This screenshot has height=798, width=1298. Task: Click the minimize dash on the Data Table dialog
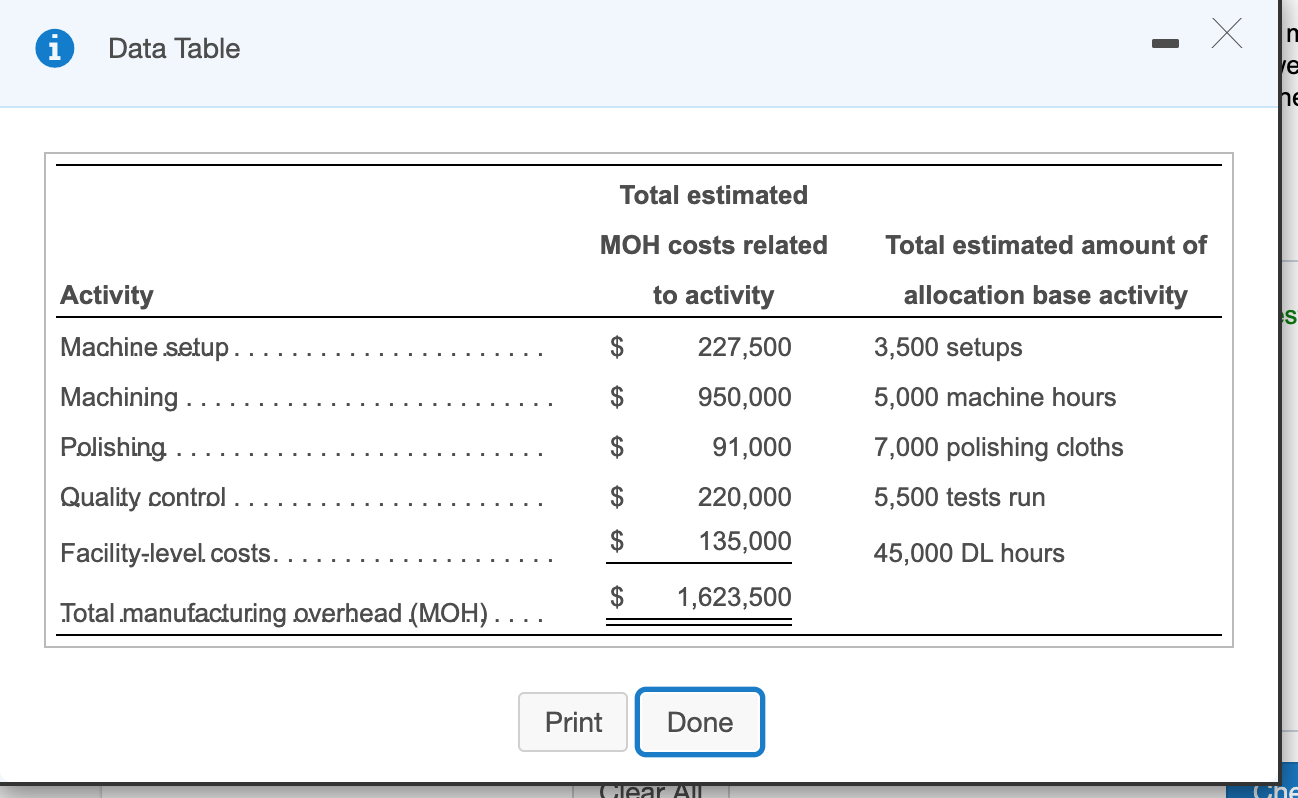(x=1166, y=44)
